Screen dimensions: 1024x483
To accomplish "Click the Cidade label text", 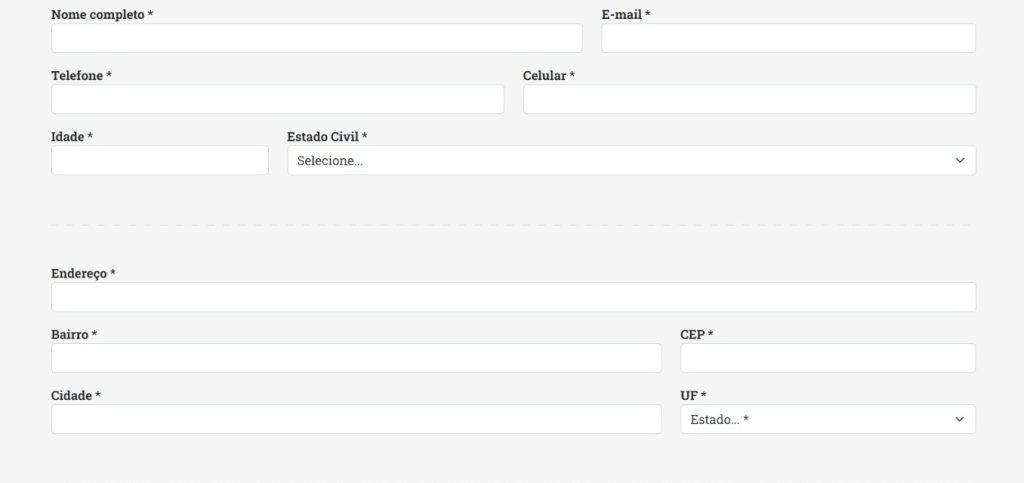I will pyautogui.click(x=72, y=395).
